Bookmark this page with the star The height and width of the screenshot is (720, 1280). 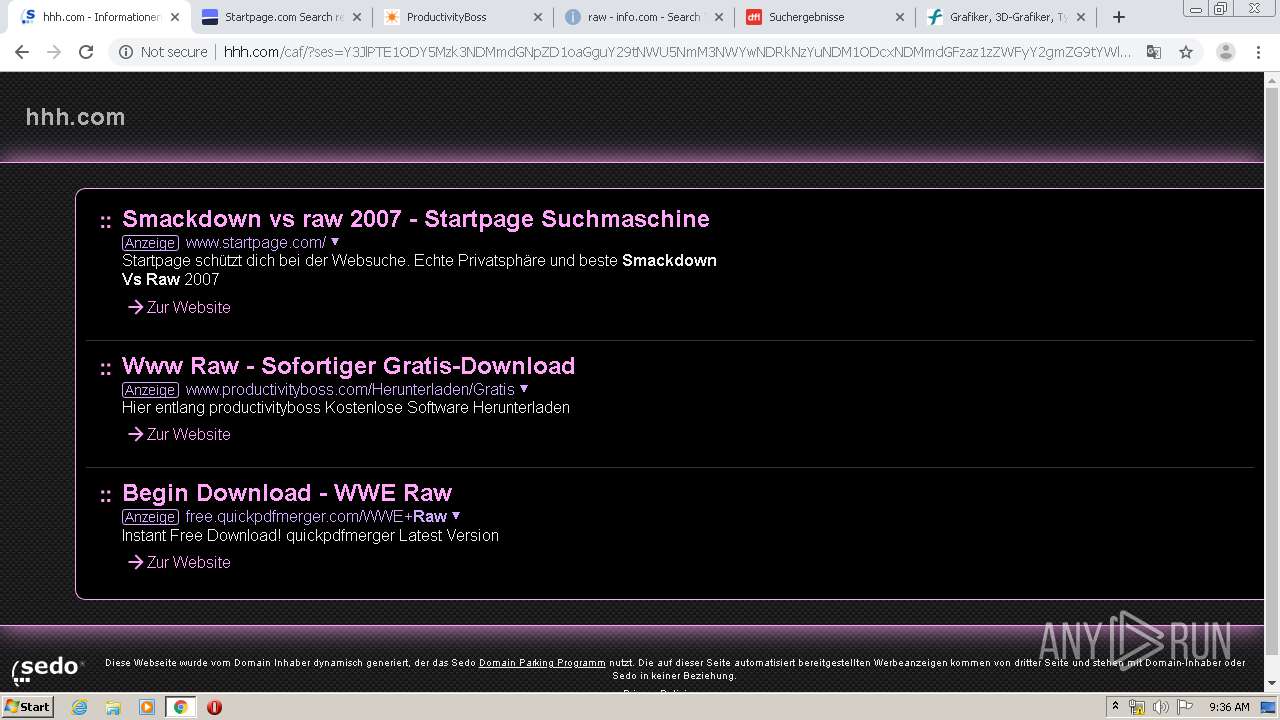pyautogui.click(x=1186, y=52)
